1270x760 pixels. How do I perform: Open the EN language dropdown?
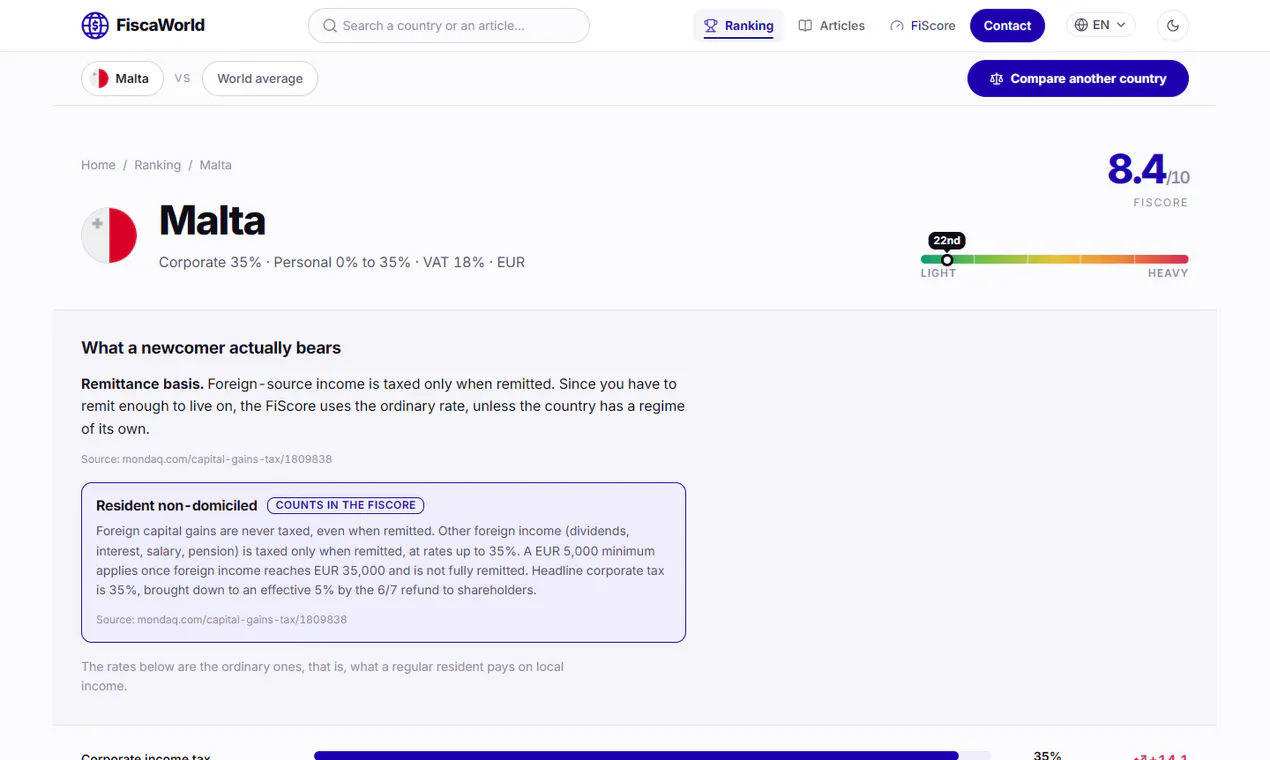(x=1100, y=25)
